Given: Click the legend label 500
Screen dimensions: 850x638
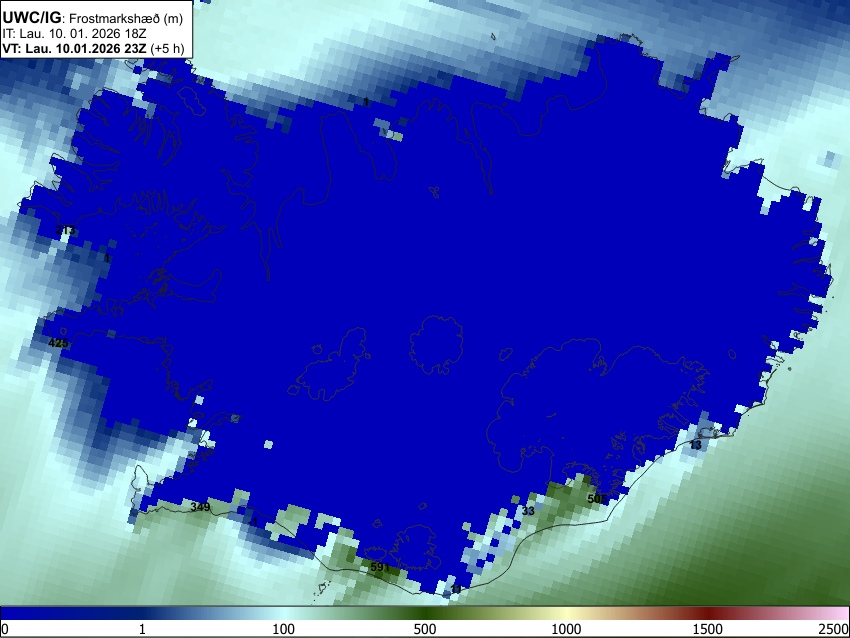Looking at the screenshot, I should coord(425,629).
